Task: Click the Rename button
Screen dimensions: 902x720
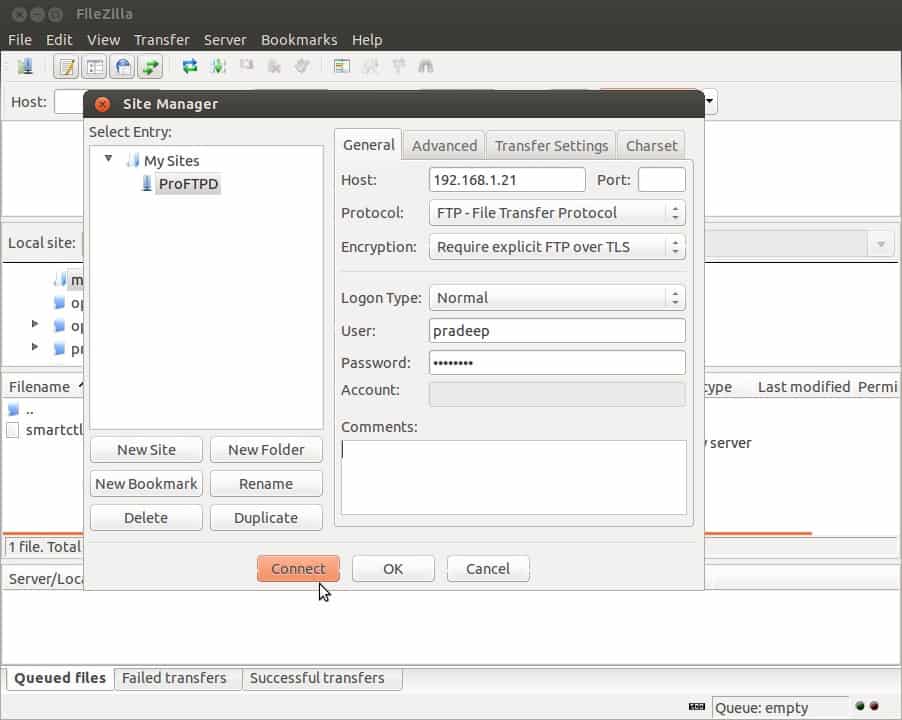Action: click(266, 484)
